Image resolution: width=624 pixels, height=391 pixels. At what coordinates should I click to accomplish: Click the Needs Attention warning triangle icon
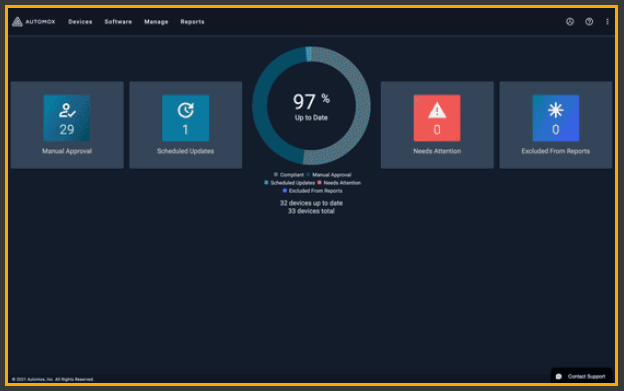click(437, 110)
